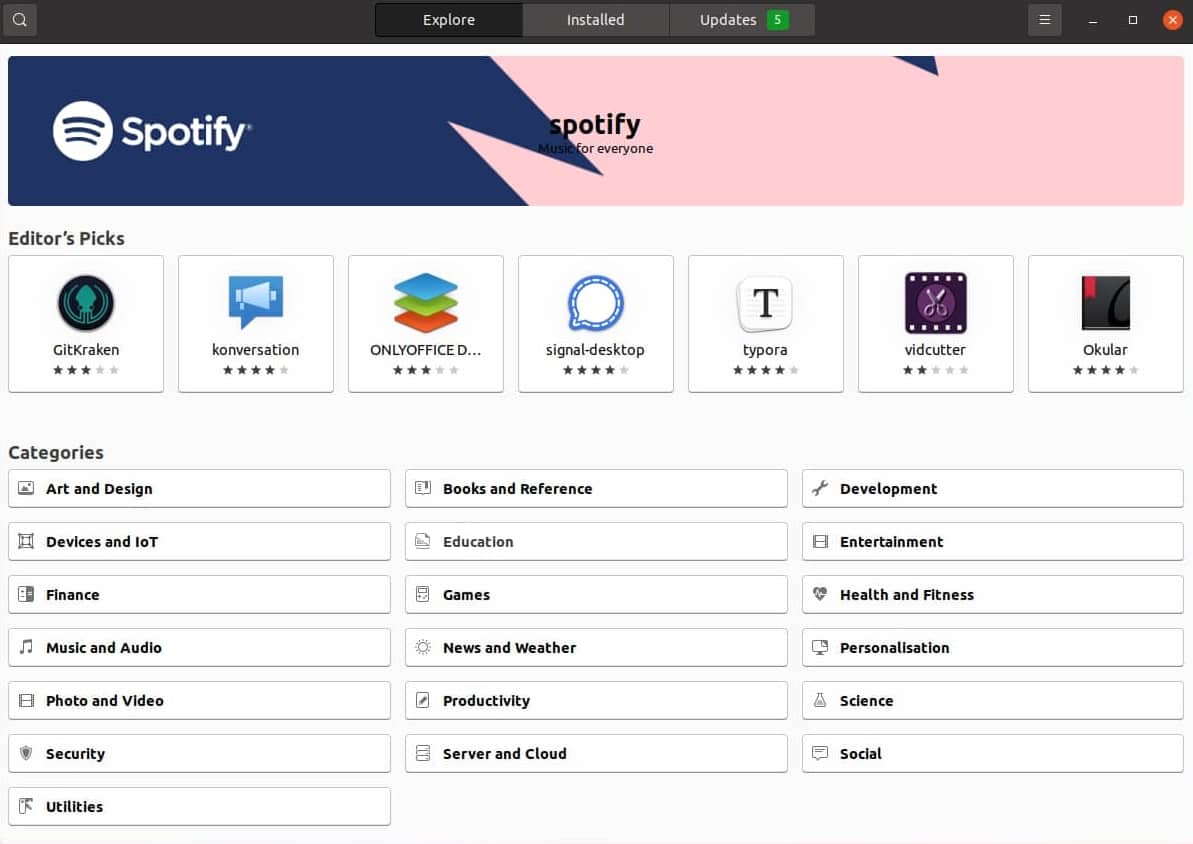This screenshot has height=844, width=1193.
Task: Click the Server and Cloud icon
Action: tap(423, 753)
